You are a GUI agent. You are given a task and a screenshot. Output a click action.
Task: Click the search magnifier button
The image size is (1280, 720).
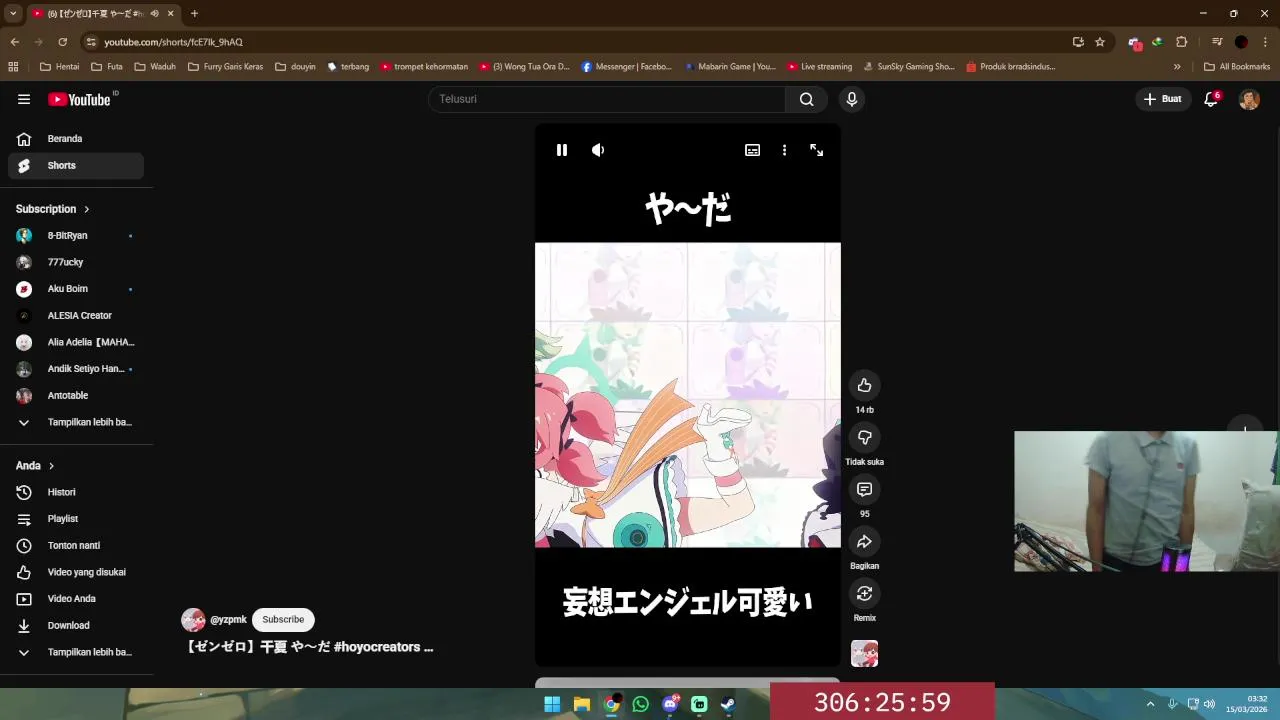tap(806, 99)
